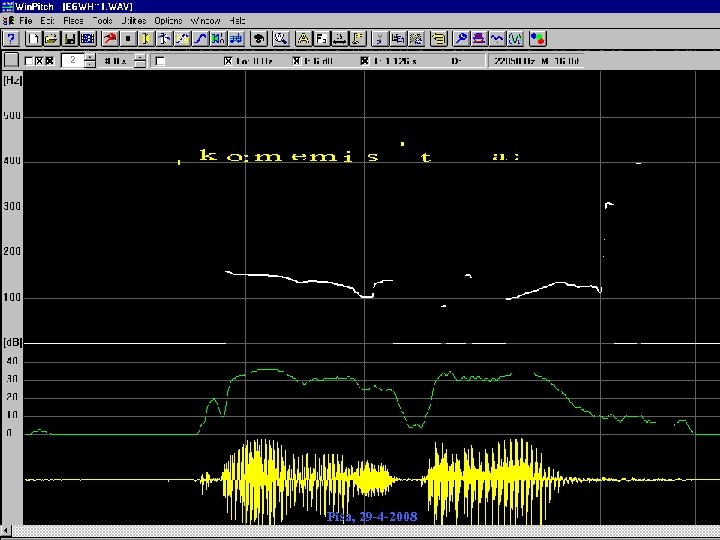Click the black mushroom-shaped toolbar icon
This screenshot has height=540, width=720.
[x=259, y=39]
